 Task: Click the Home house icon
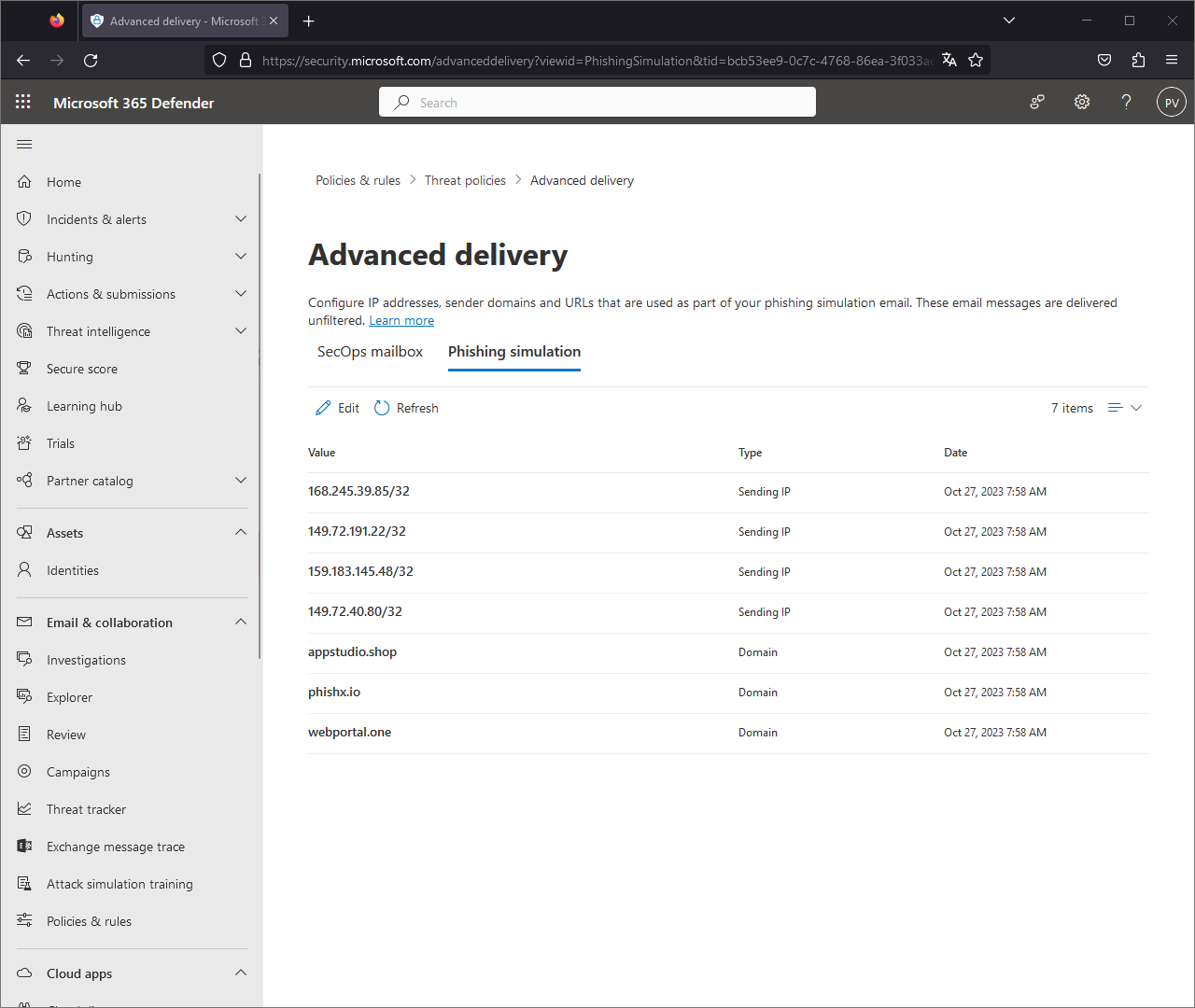pyautogui.click(x=24, y=182)
